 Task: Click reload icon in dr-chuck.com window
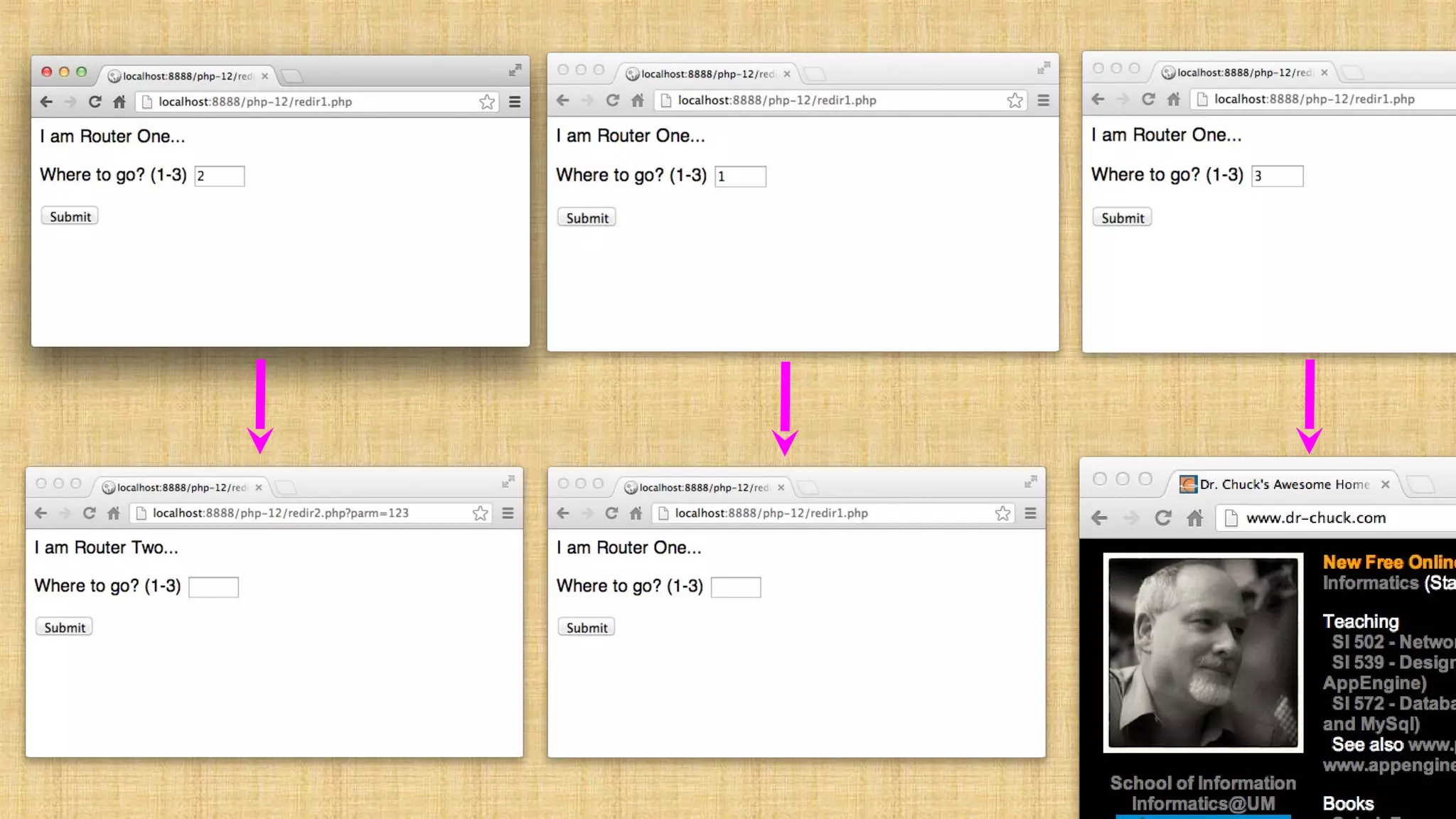click(x=1163, y=518)
